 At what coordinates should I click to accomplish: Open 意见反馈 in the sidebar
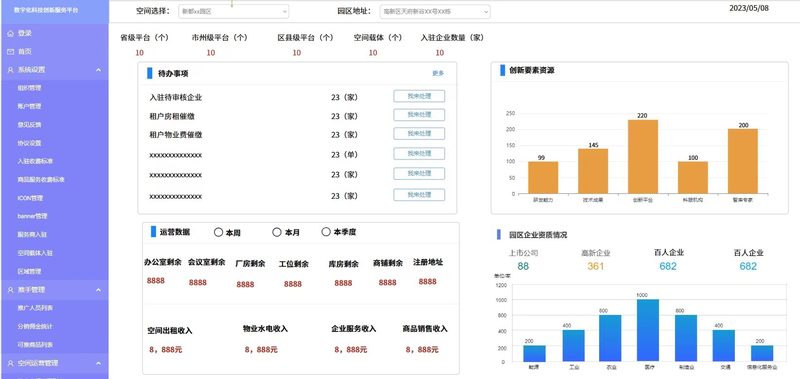pyautogui.click(x=29, y=125)
